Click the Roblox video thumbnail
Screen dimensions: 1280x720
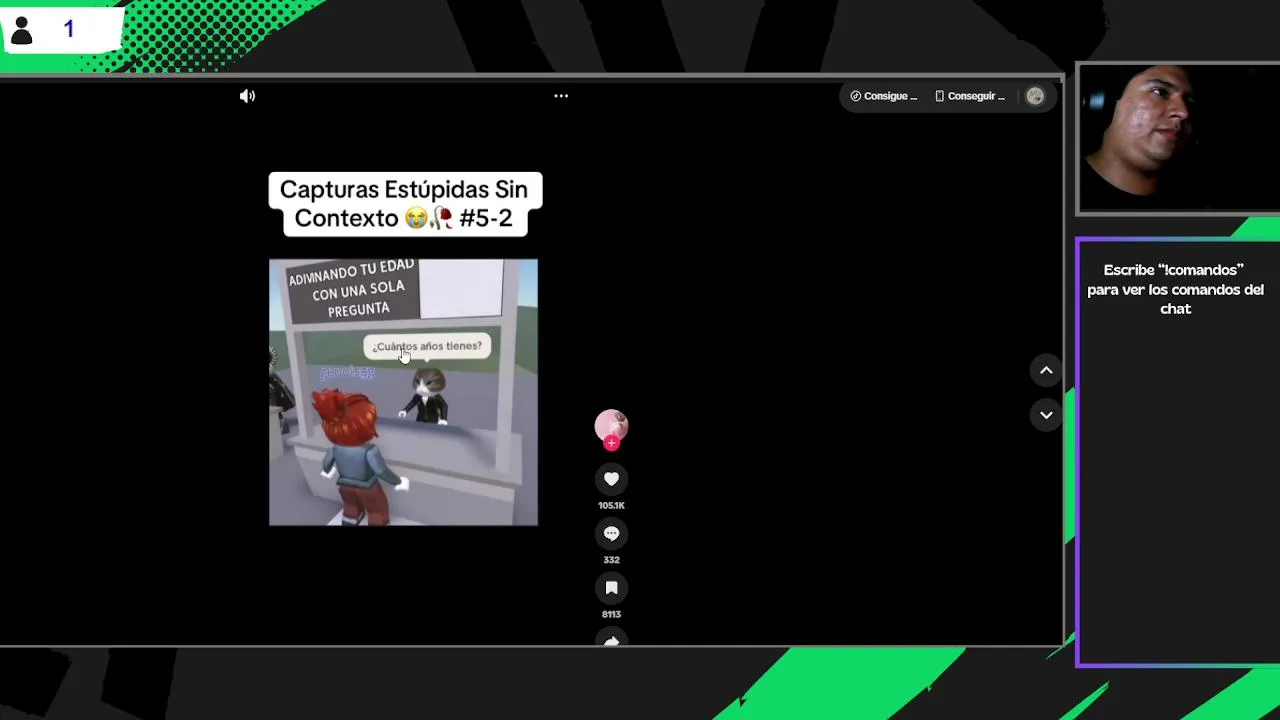(403, 392)
